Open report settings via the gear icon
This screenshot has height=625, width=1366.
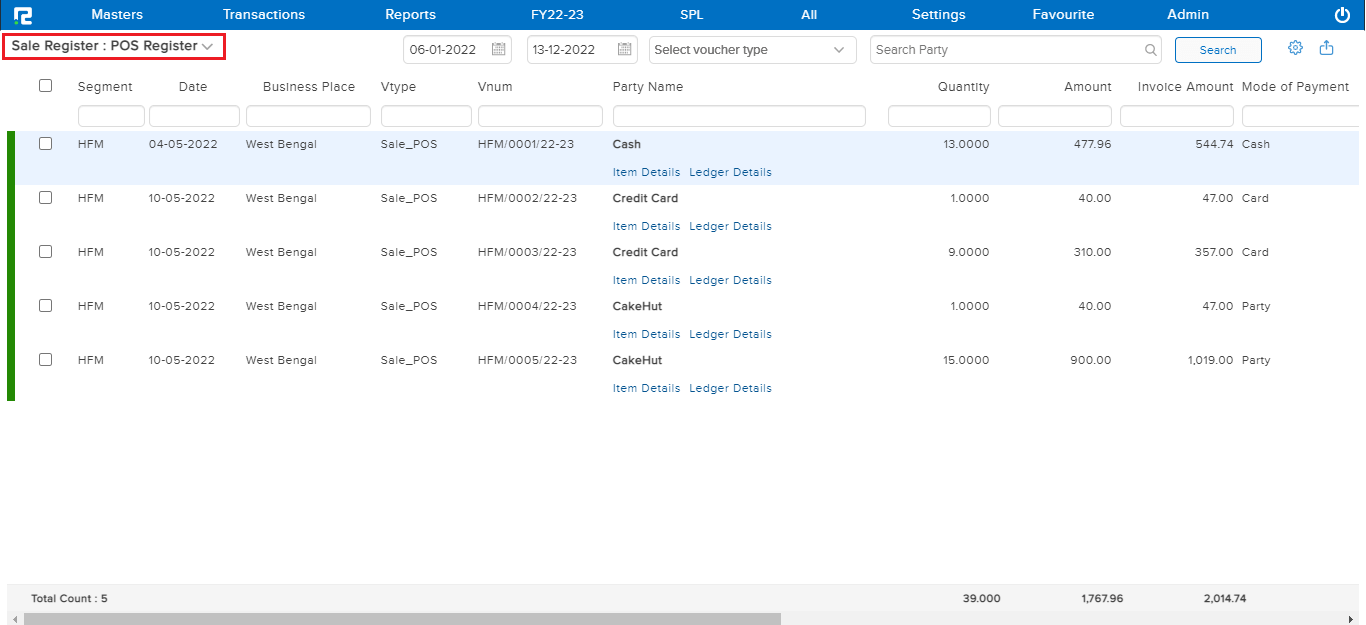click(1295, 47)
